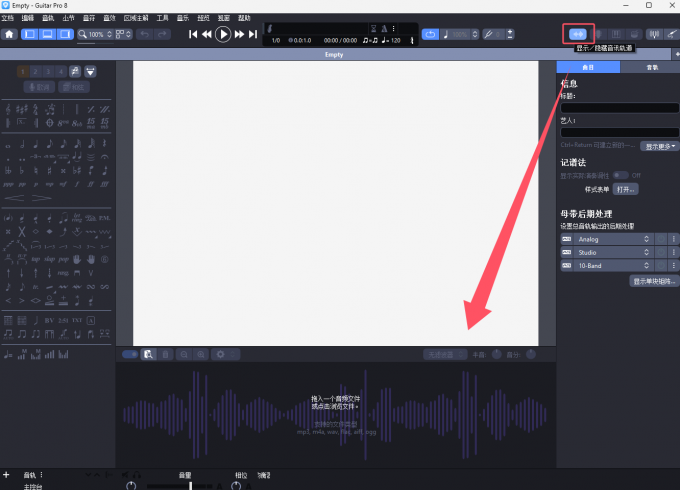Expand the zoom percentage dropdown
The height and width of the screenshot is (490, 680).
point(108,34)
